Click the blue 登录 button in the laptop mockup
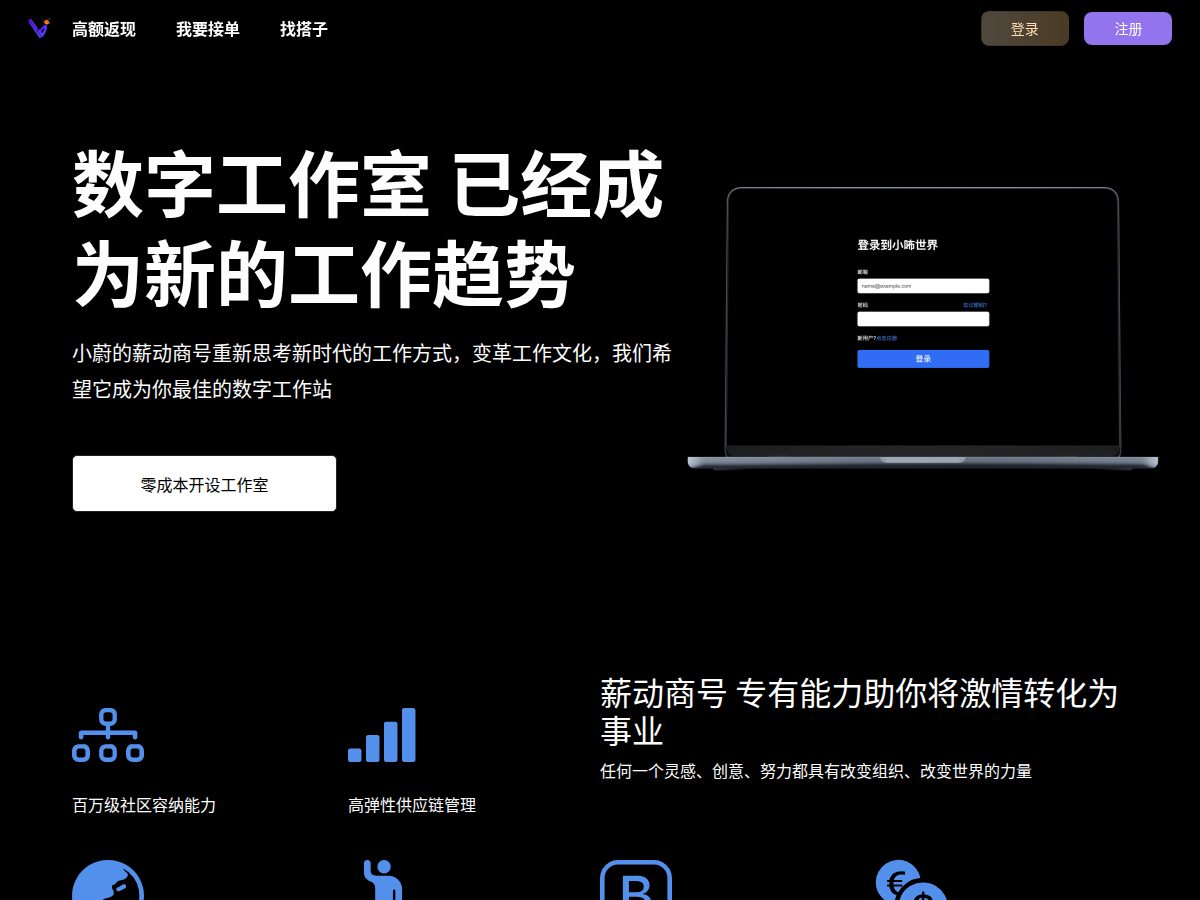Screen dimensions: 1200x900 click(x=923, y=359)
